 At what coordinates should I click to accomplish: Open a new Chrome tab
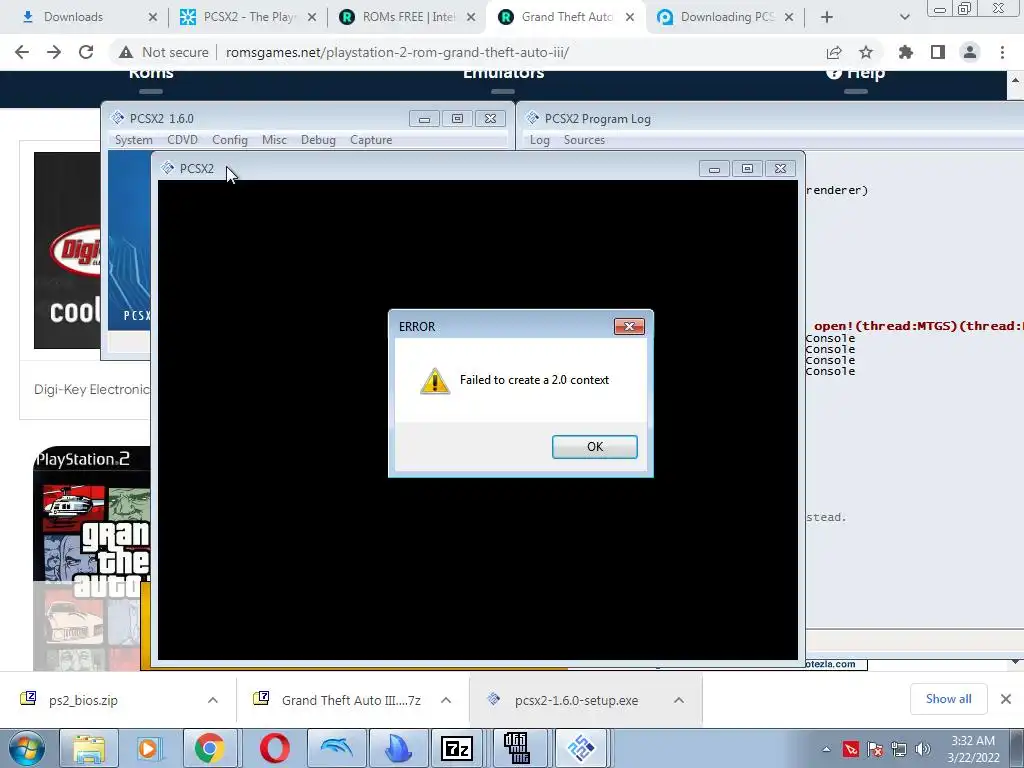coord(827,17)
